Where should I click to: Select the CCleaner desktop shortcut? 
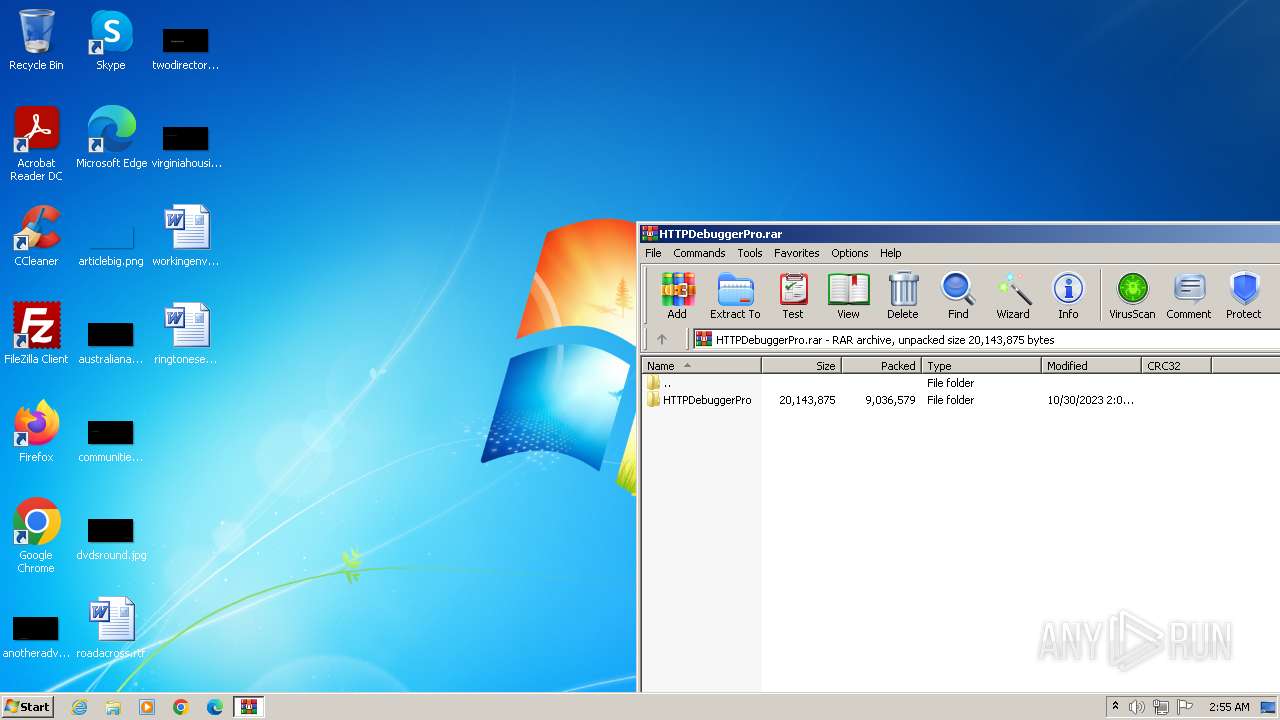(x=36, y=236)
